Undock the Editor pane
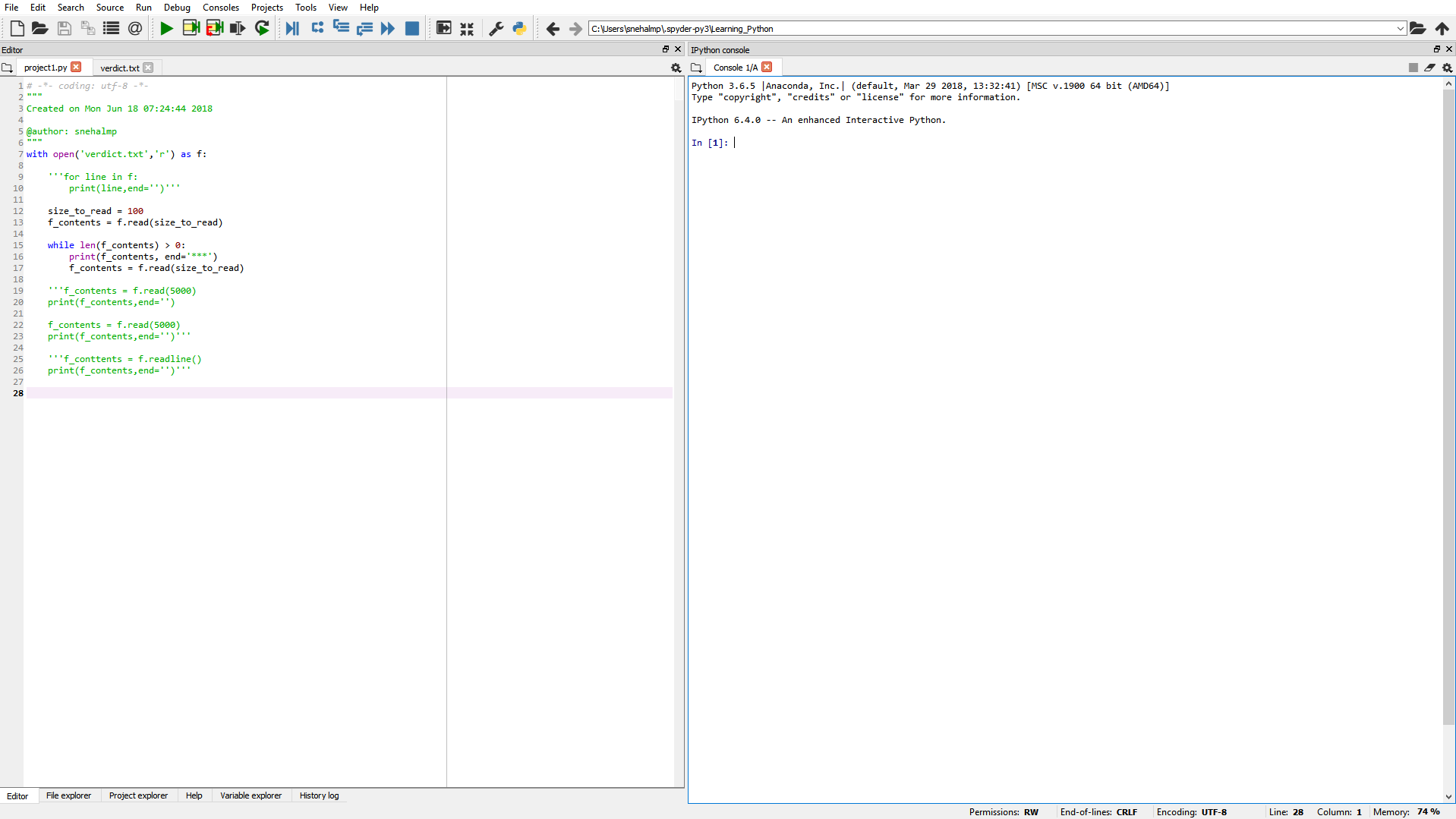 click(665, 49)
